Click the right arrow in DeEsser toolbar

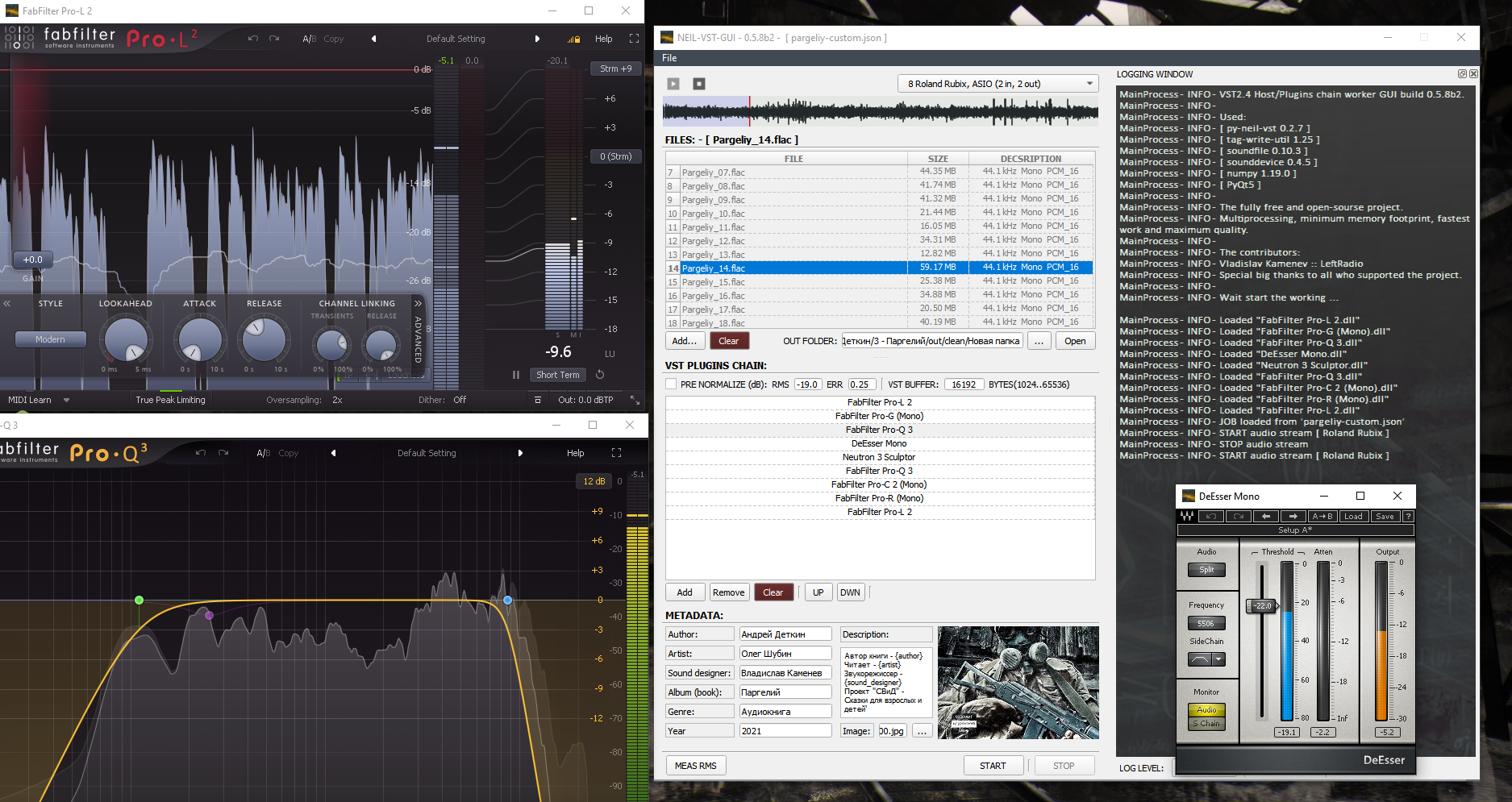[x=1293, y=517]
